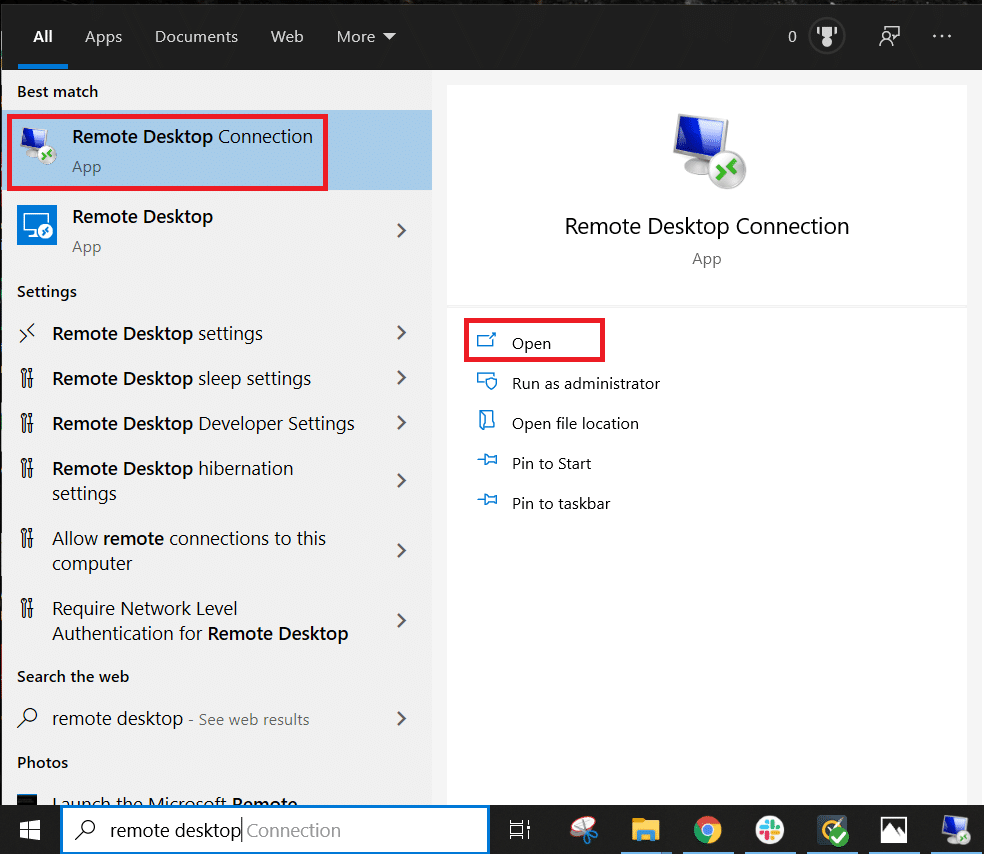Expand the Remote Desktop settings result chevron
Screen dimensions: 984x854
click(x=401, y=333)
